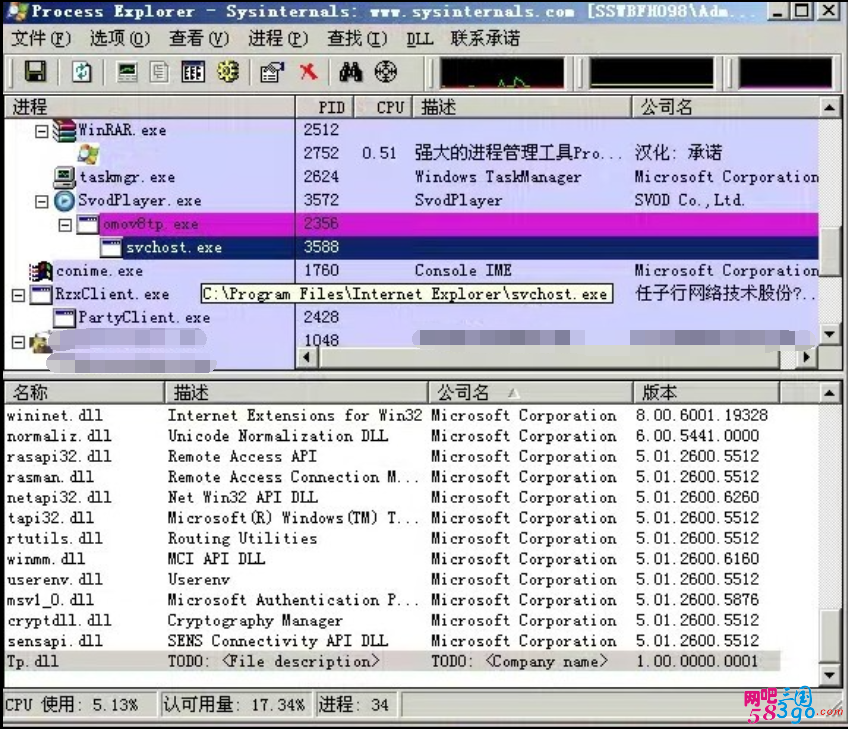The height and width of the screenshot is (729, 848).
Task: Click the DLL list scroll down arrow
Action: 830,674
